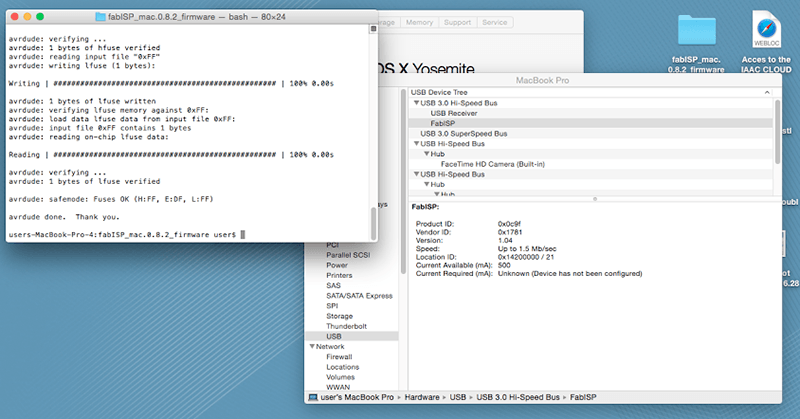Switch to the Support tab in About This Mac
Screen dimensions: 800x419
pyautogui.click(x=457, y=22)
